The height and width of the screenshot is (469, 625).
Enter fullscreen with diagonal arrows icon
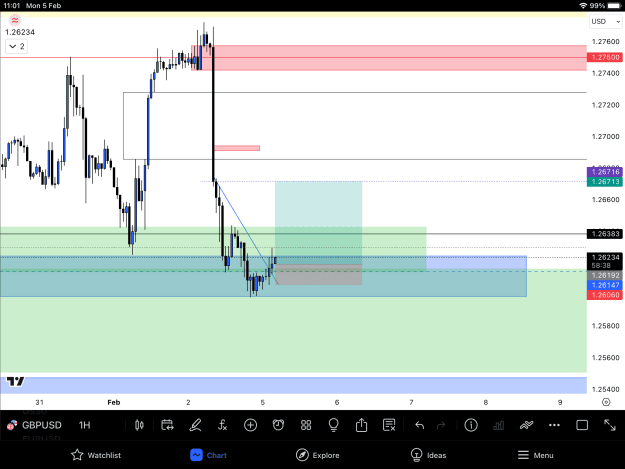pos(610,425)
